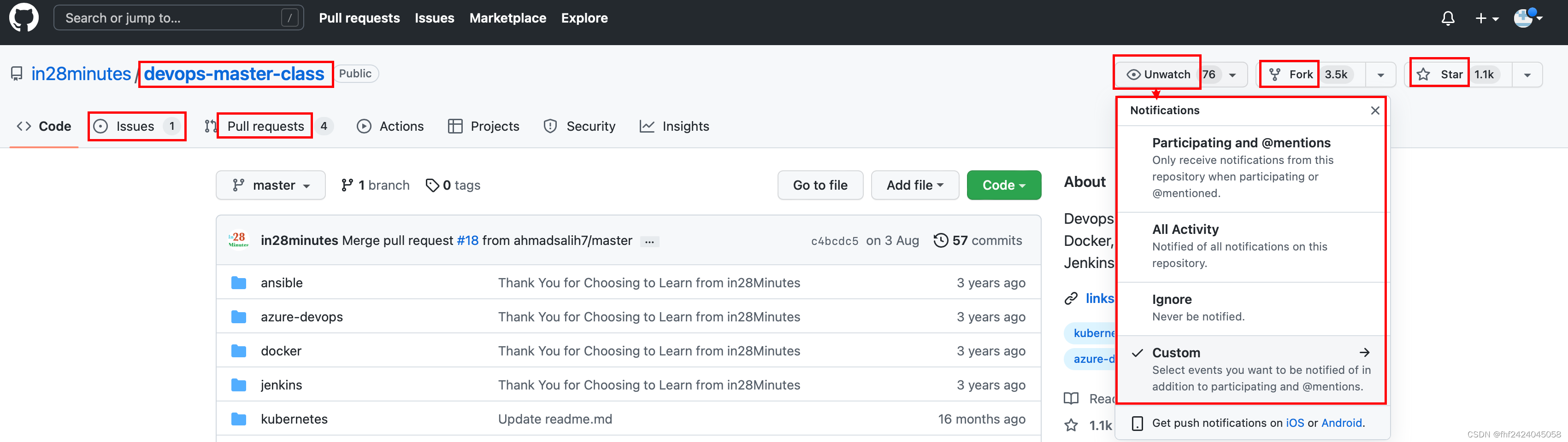The image size is (1568, 442).
Task: Open the Update readme.md commit message
Action: point(554,419)
